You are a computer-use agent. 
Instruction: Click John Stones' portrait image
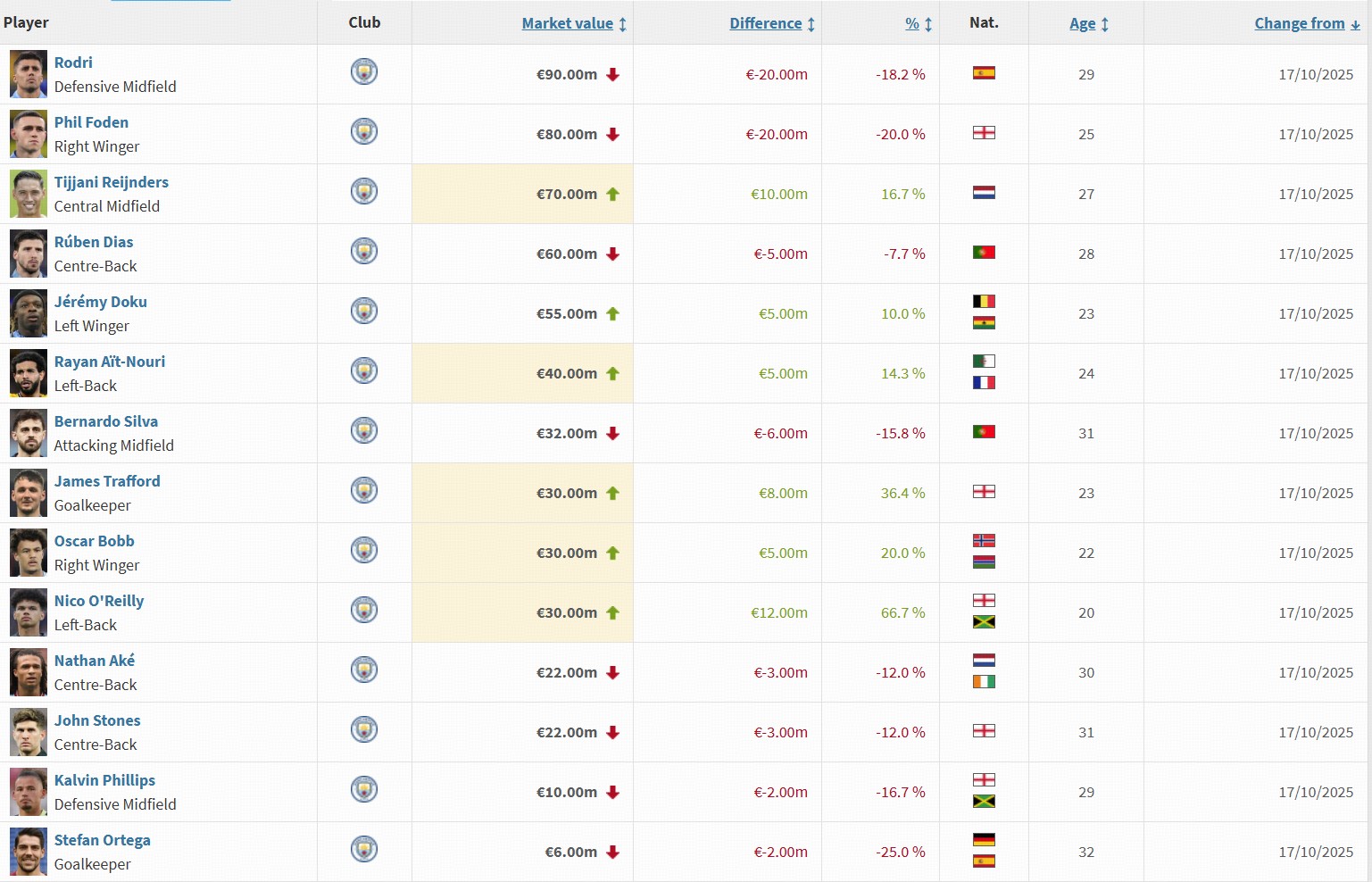pos(29,732)
